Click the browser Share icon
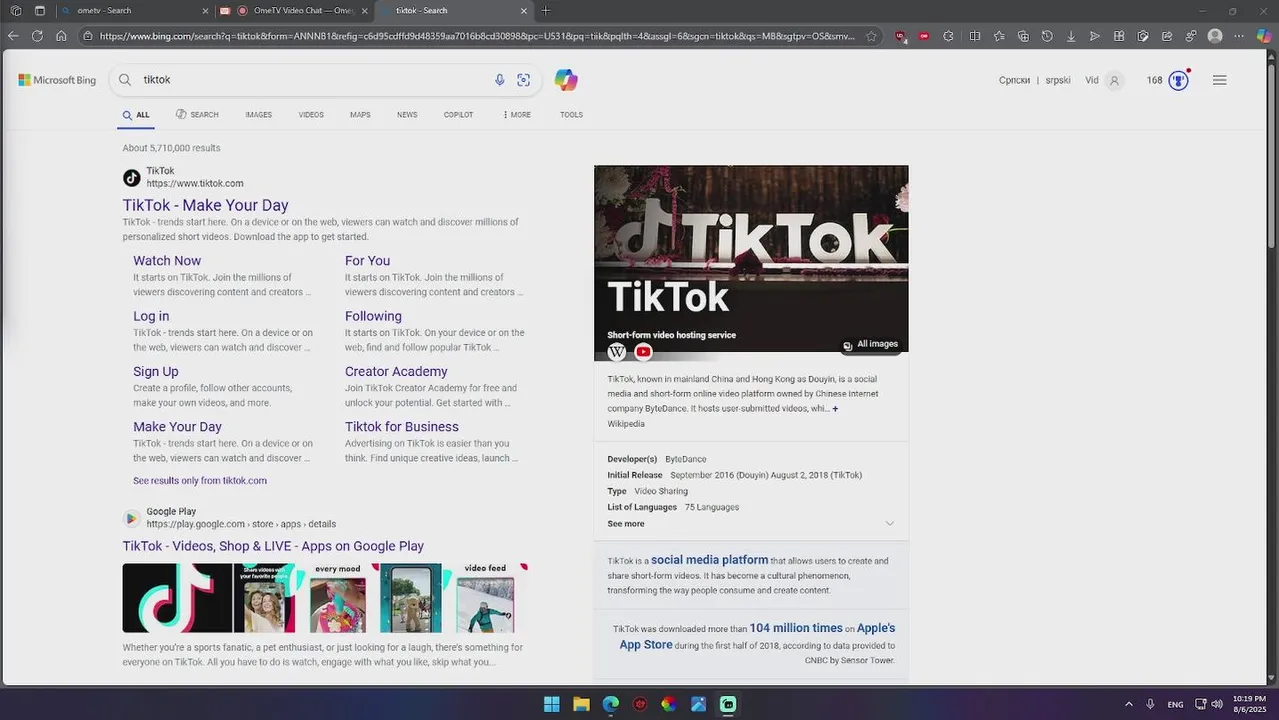This screenshot has width=1279, height=720. tap(1167, 36)
